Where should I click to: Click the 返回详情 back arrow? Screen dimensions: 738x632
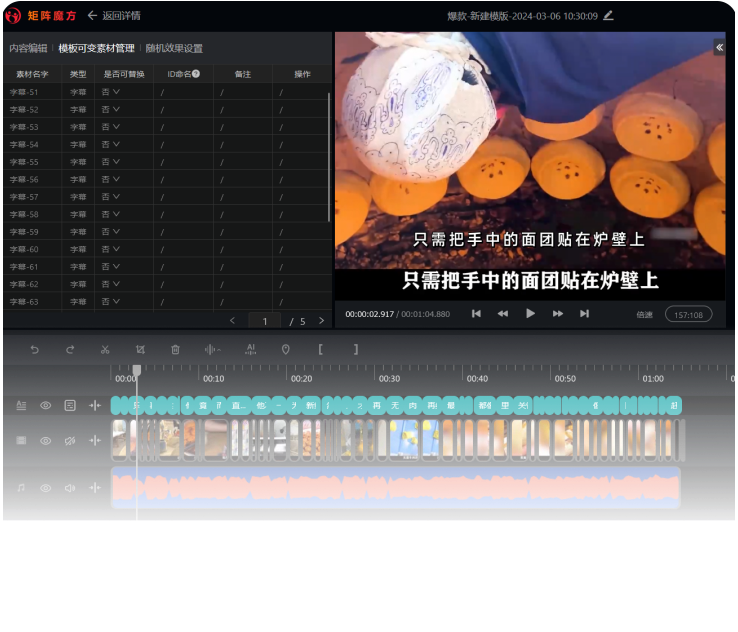(92, 16)
